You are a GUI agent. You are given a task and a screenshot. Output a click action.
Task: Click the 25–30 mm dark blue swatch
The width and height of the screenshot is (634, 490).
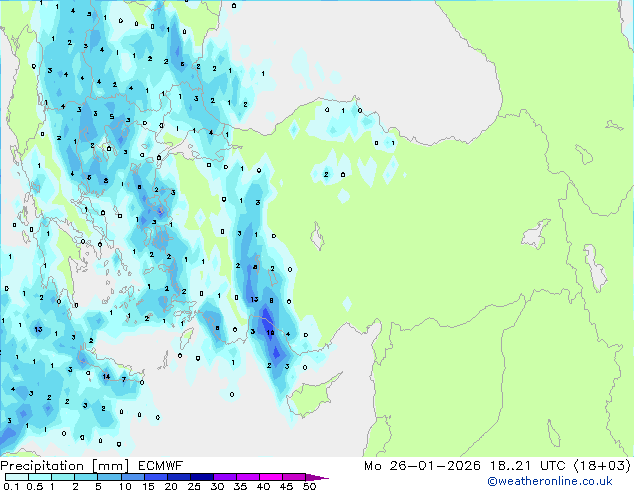pos(201,477)
